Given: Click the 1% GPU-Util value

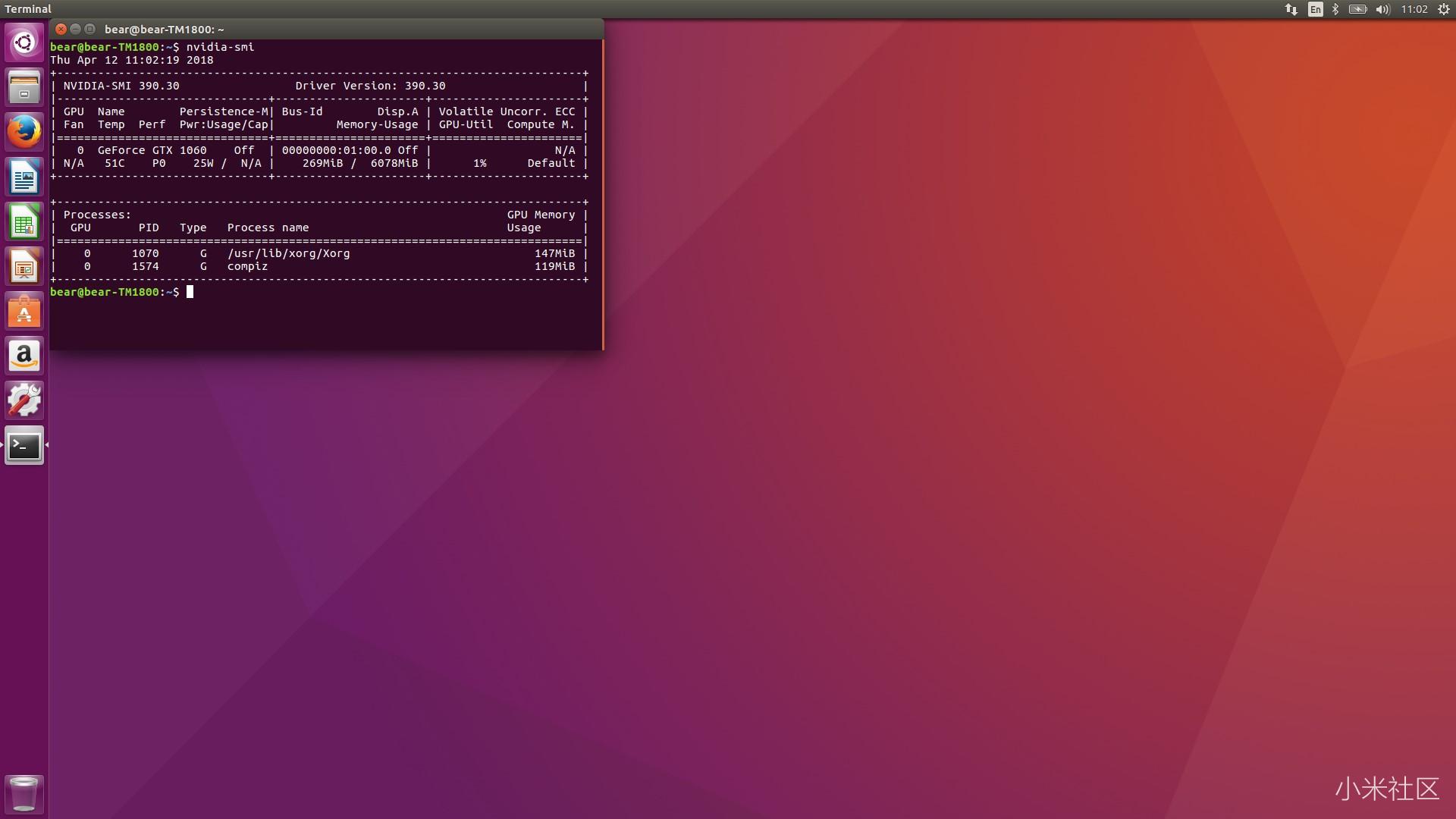Looking at the screenshot, I should click(480, 163).
